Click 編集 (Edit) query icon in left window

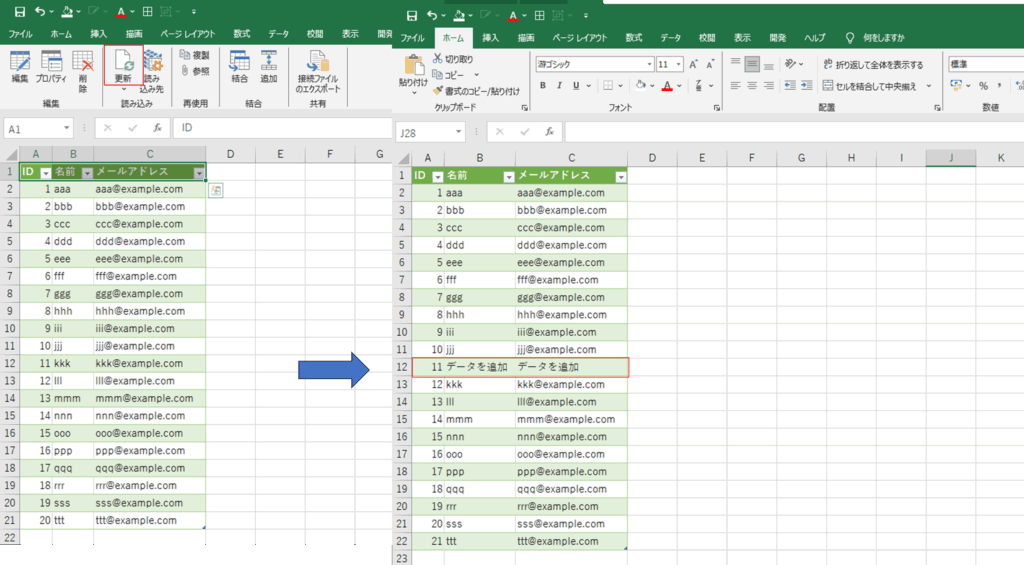(x=20, y=67)
